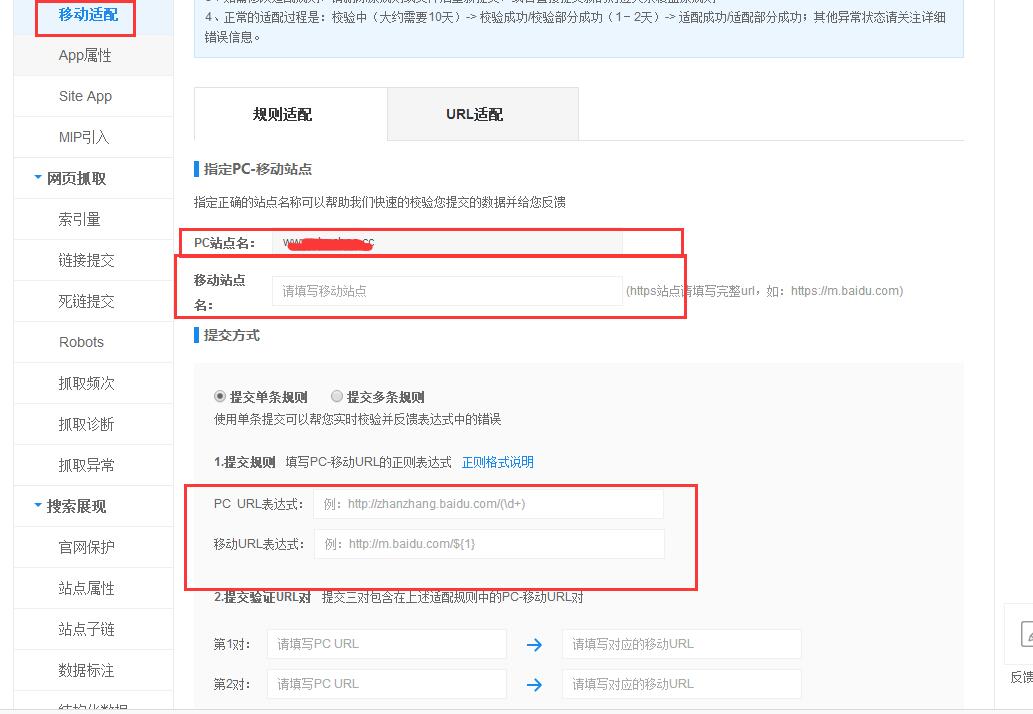Select the 提交多条规则 radio button
Image resolution: width=1033 pixels, height=714 pixels.
[x=337, y=397]
